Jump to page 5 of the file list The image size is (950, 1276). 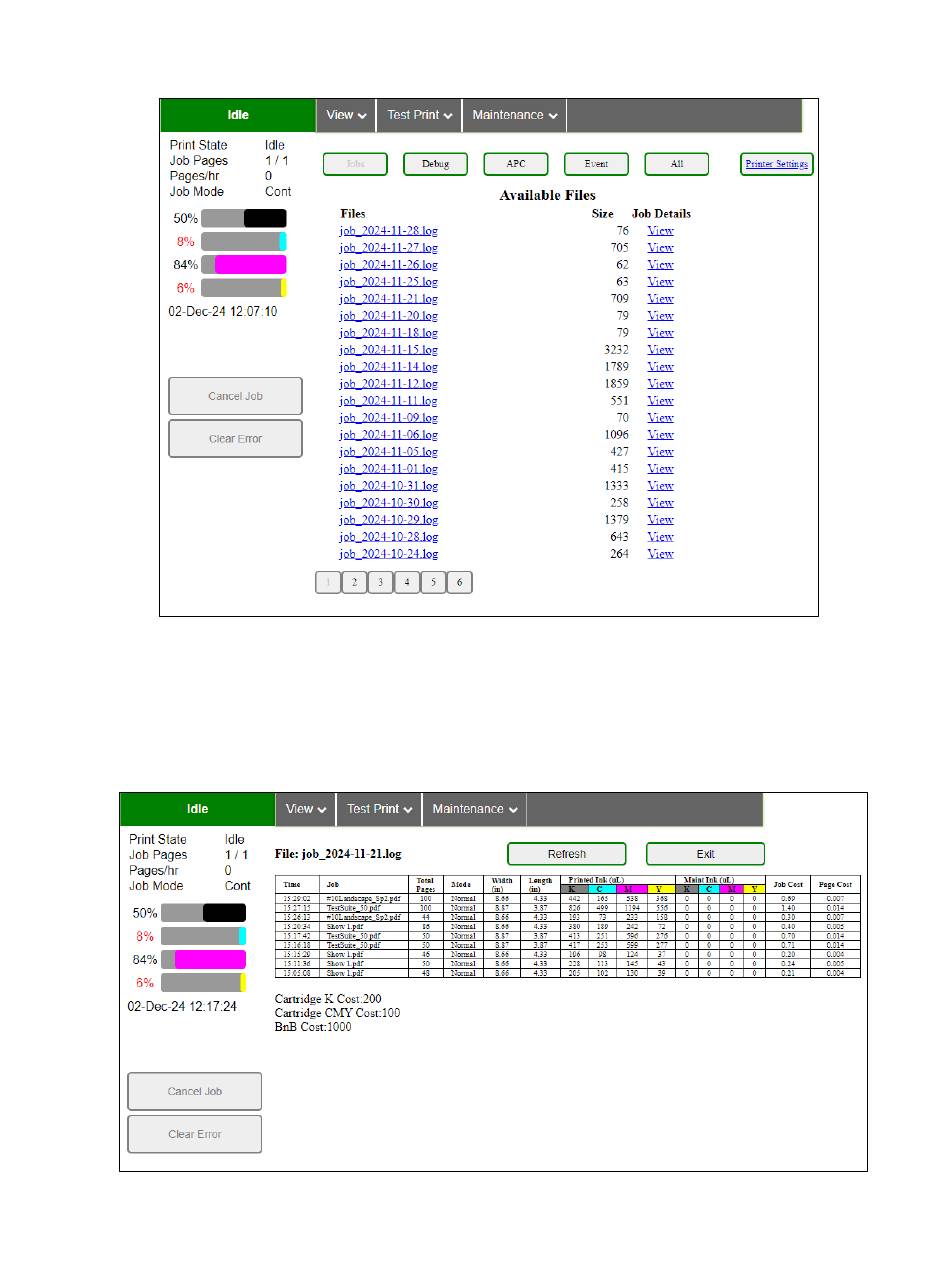433,583
